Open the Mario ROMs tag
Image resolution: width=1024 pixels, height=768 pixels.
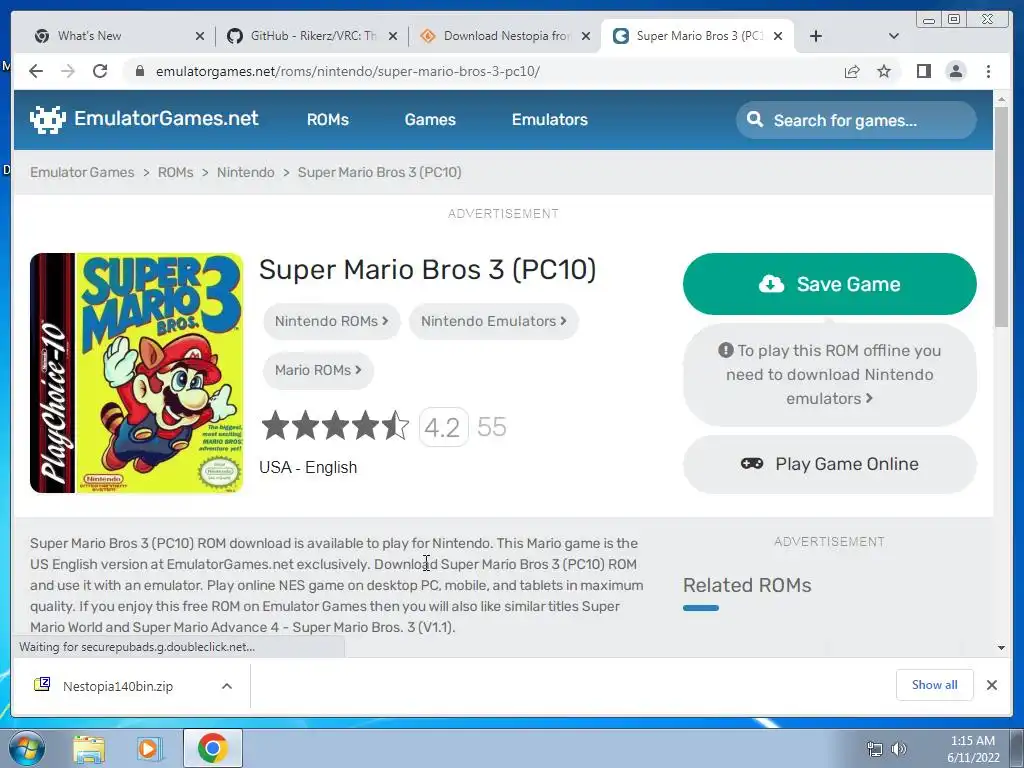(x=318, y=370)
